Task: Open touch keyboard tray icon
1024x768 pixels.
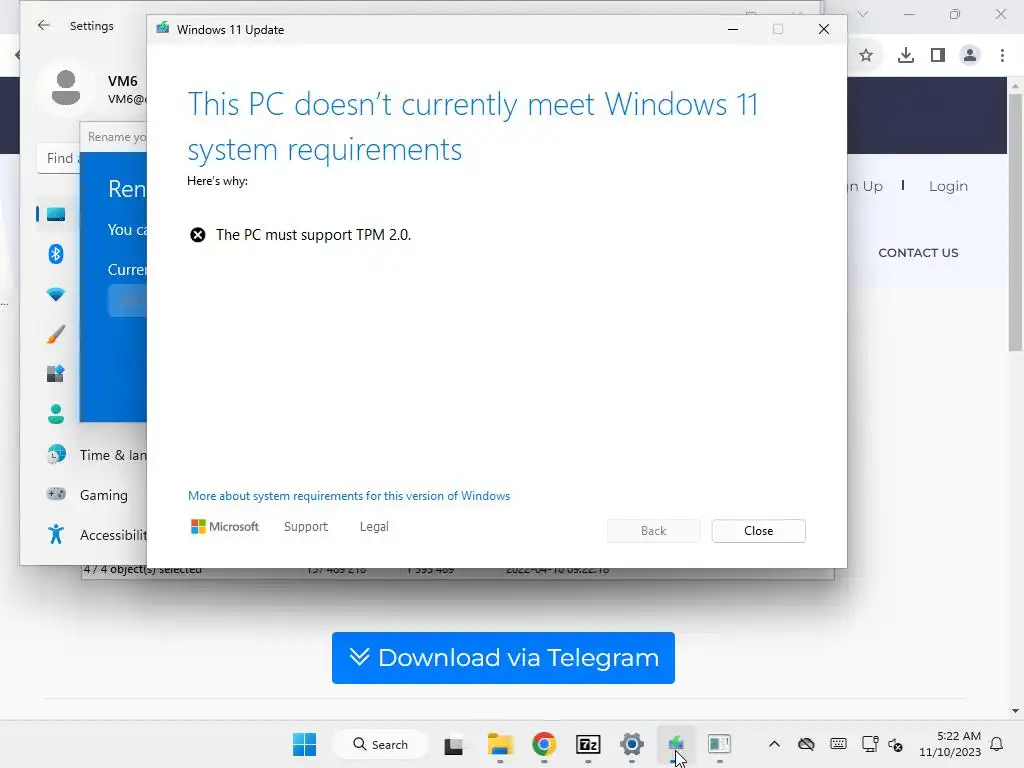Action: tap(838, 744)
